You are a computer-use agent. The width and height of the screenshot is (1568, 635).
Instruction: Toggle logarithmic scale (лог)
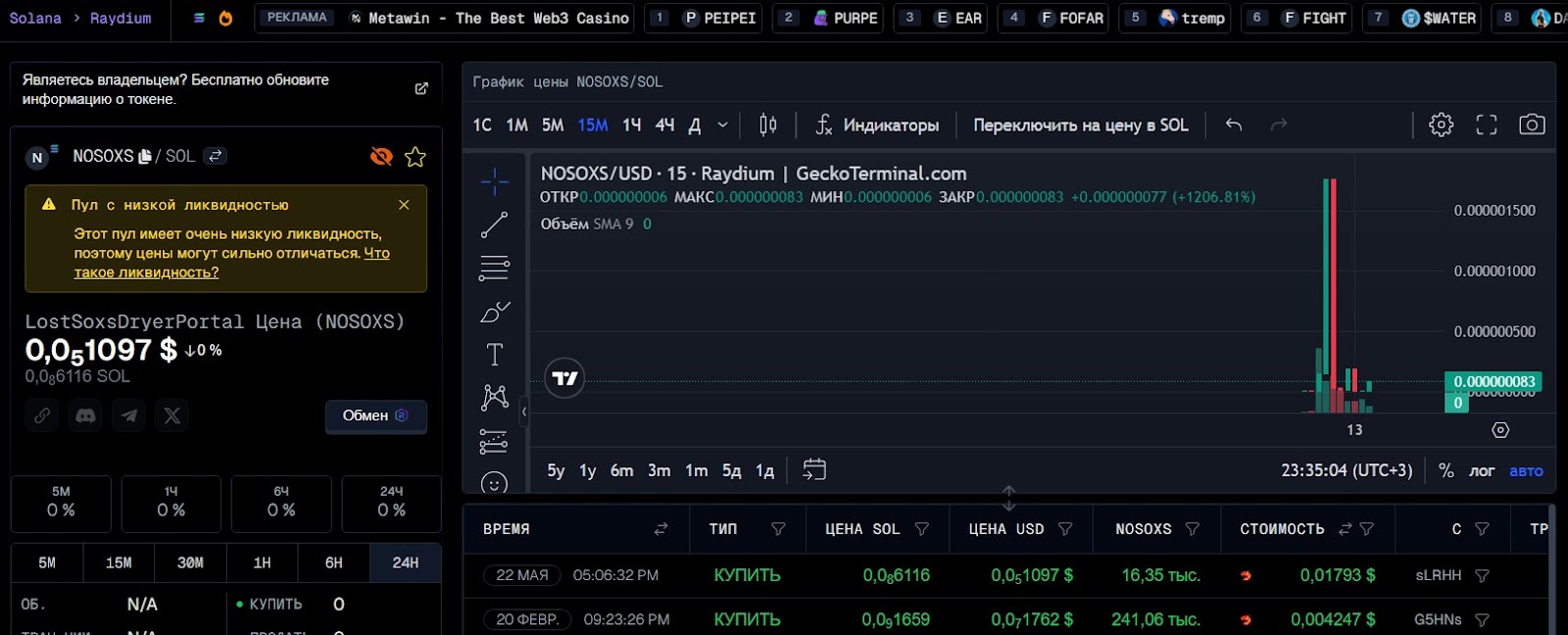[x=1482, y=470]
